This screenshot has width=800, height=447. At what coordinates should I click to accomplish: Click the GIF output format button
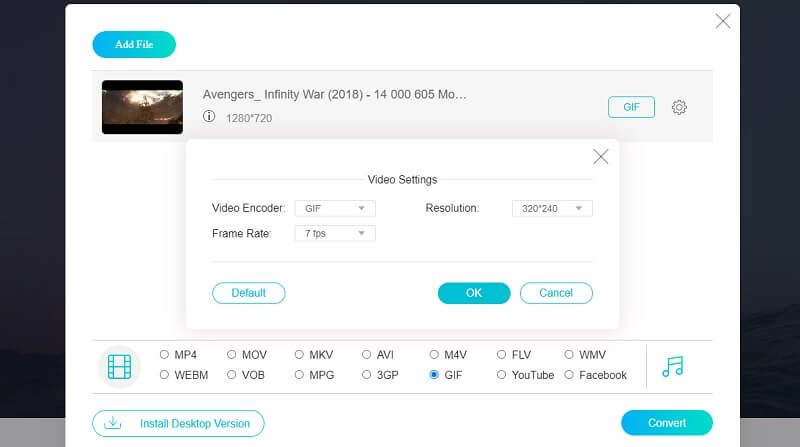pyautogui.click(x=631, y=107)
